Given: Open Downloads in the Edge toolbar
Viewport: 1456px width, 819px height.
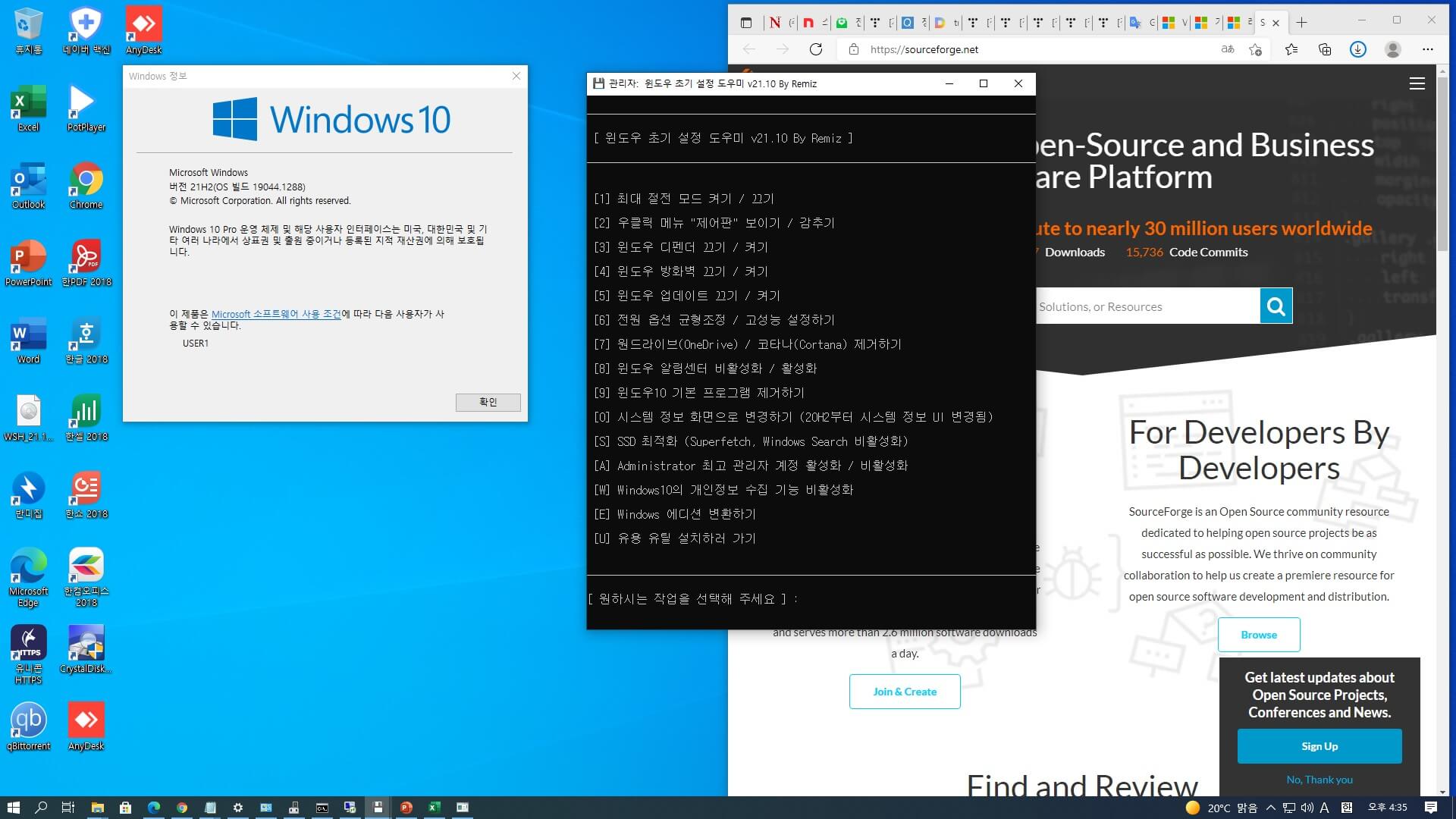Looking at the screenshot, I should 1358,49.
